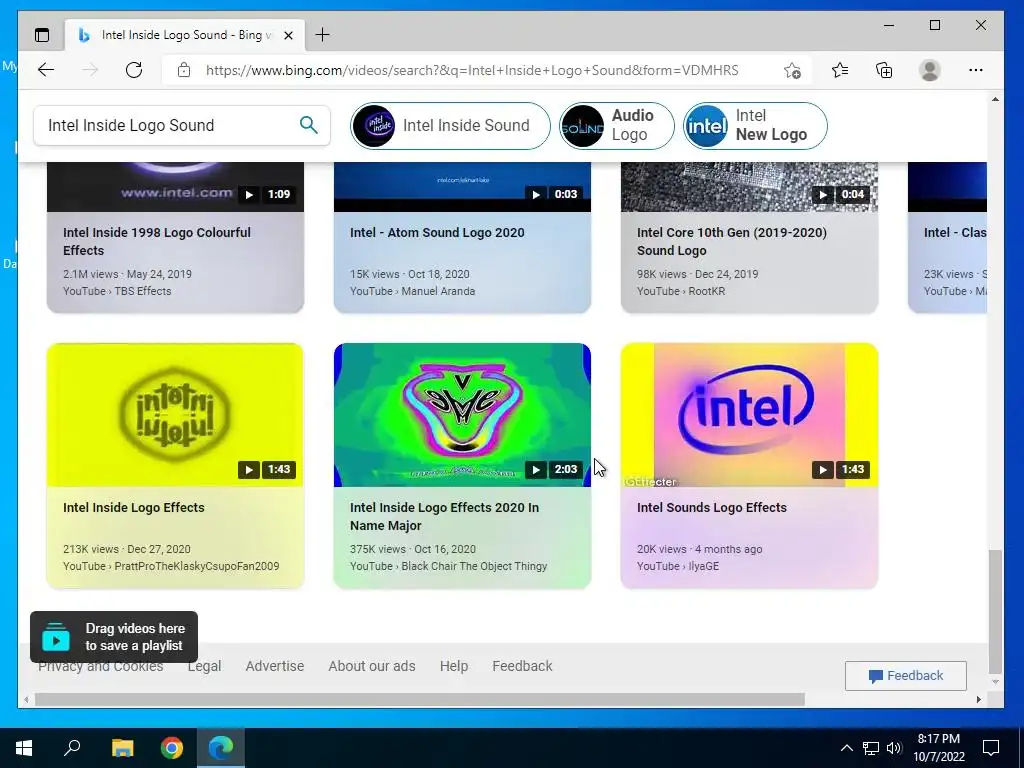View site info lock icon

click(x=184, y=70)
